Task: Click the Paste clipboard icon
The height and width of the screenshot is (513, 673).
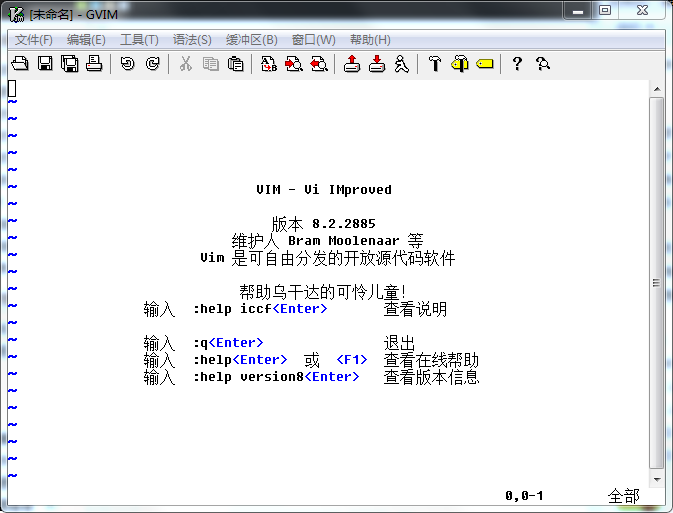Action: [x=235, y=64]
